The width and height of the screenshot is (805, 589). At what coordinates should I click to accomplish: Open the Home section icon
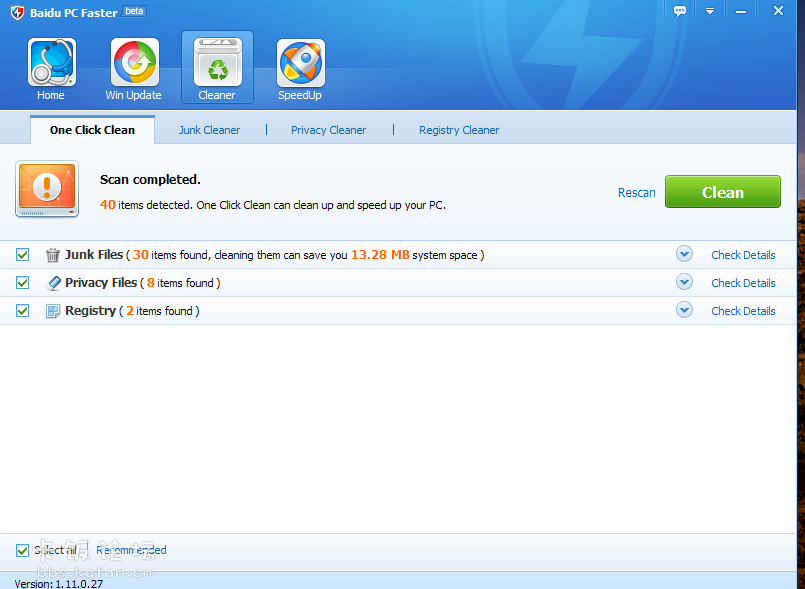(51, 63)
